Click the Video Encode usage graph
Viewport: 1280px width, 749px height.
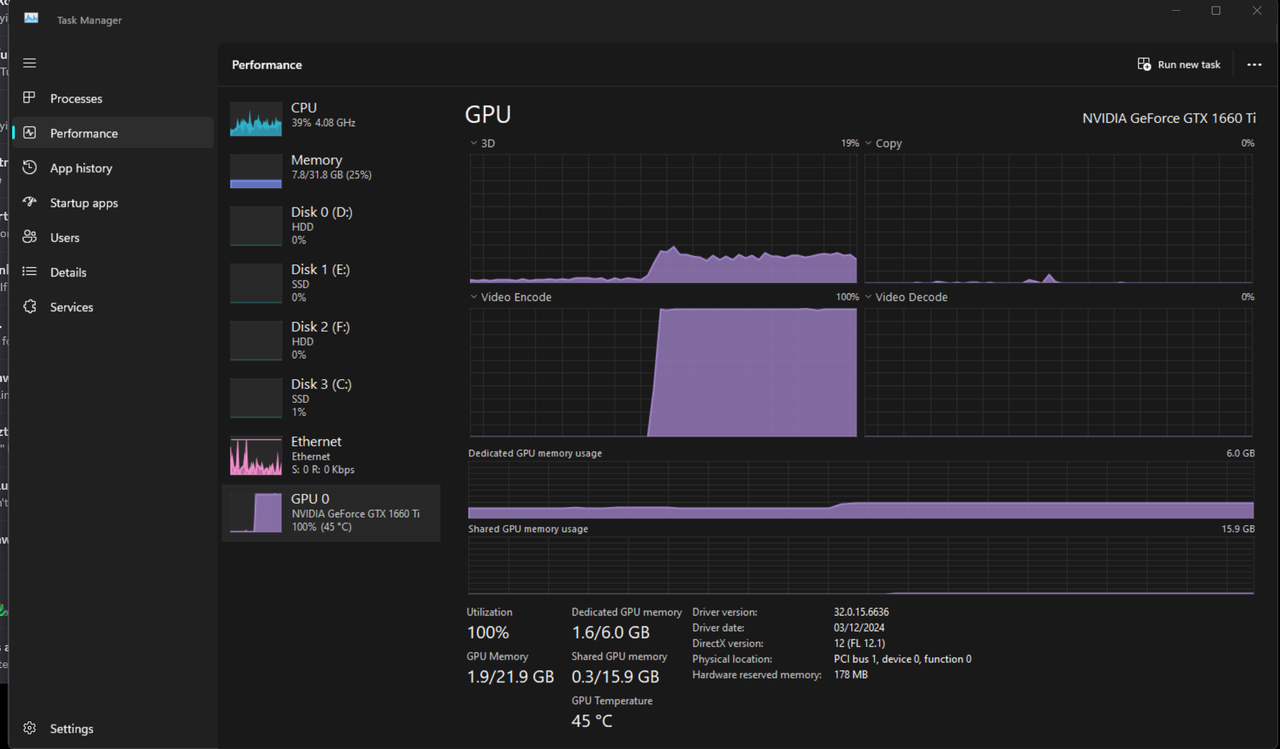point(663,373)
